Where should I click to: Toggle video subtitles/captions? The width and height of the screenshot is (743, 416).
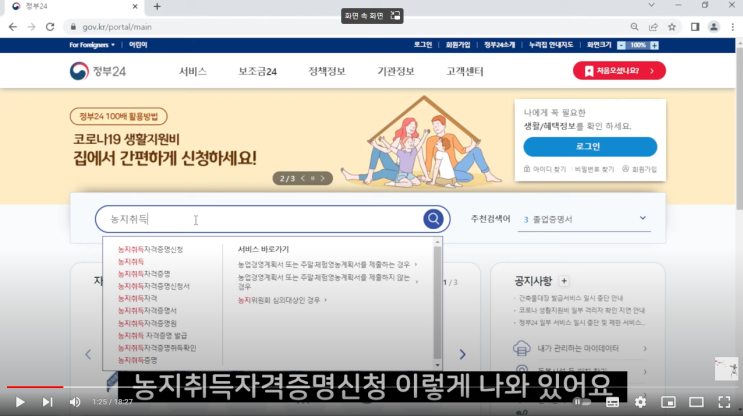coord(612,402)
